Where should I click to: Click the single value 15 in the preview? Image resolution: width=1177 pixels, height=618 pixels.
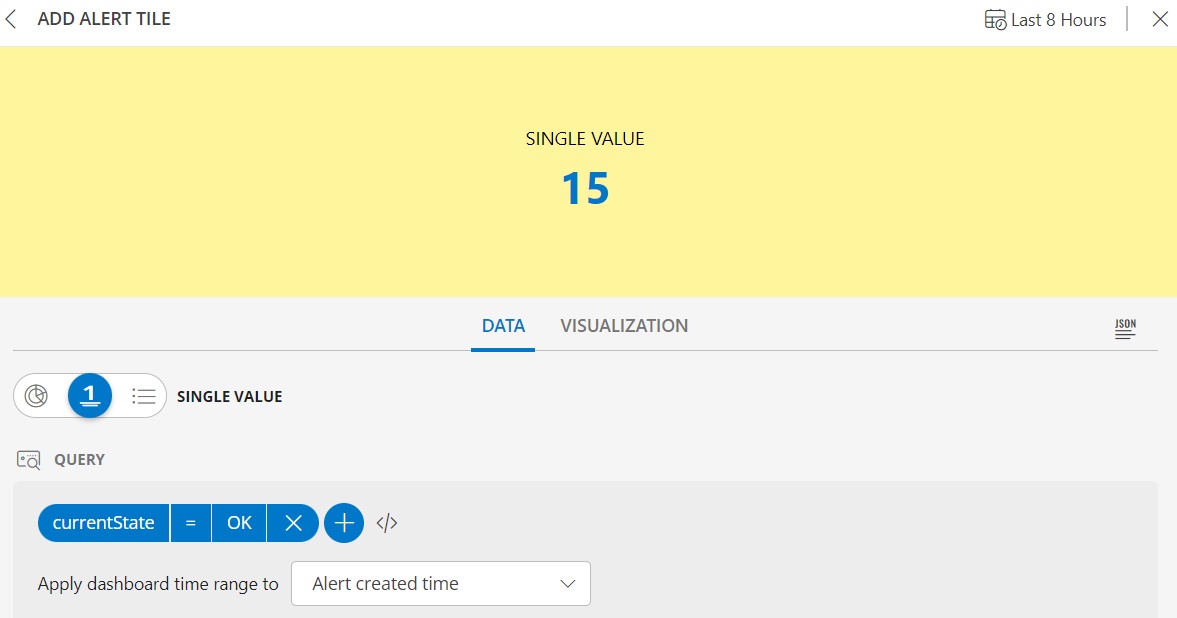tap(586, 189)
